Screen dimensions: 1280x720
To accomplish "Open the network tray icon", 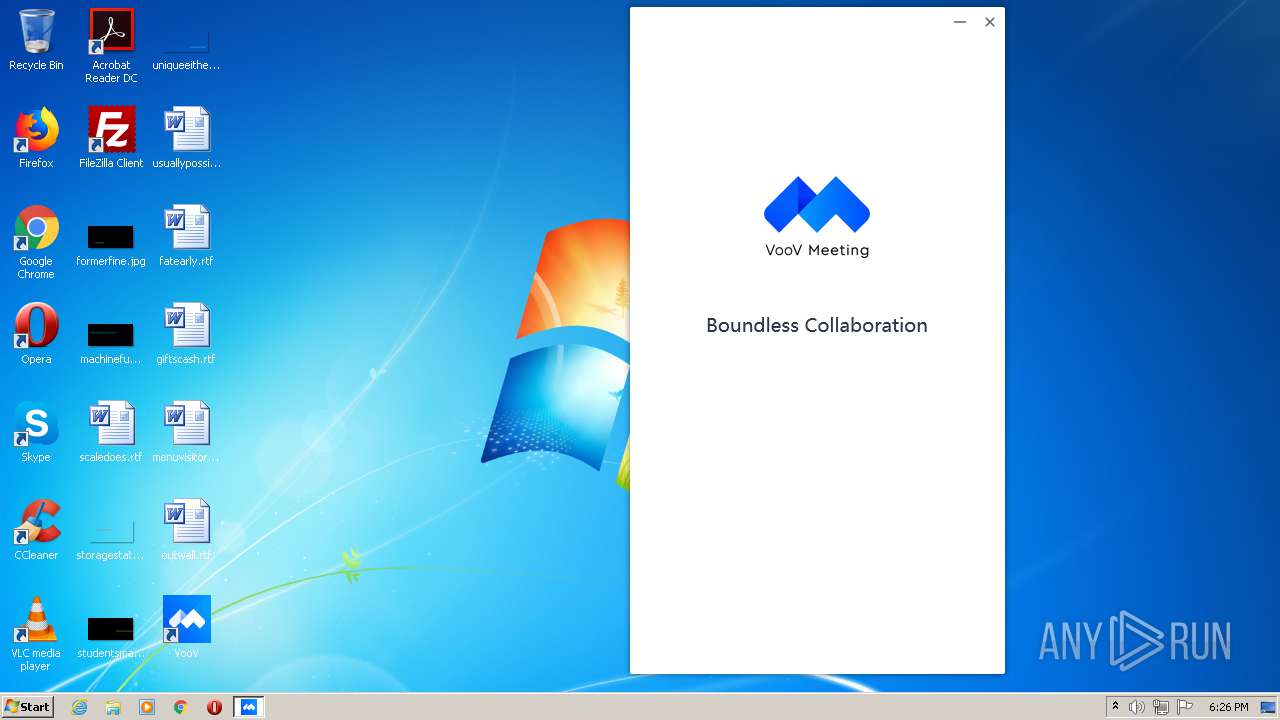I will (x=1161, y=707).
